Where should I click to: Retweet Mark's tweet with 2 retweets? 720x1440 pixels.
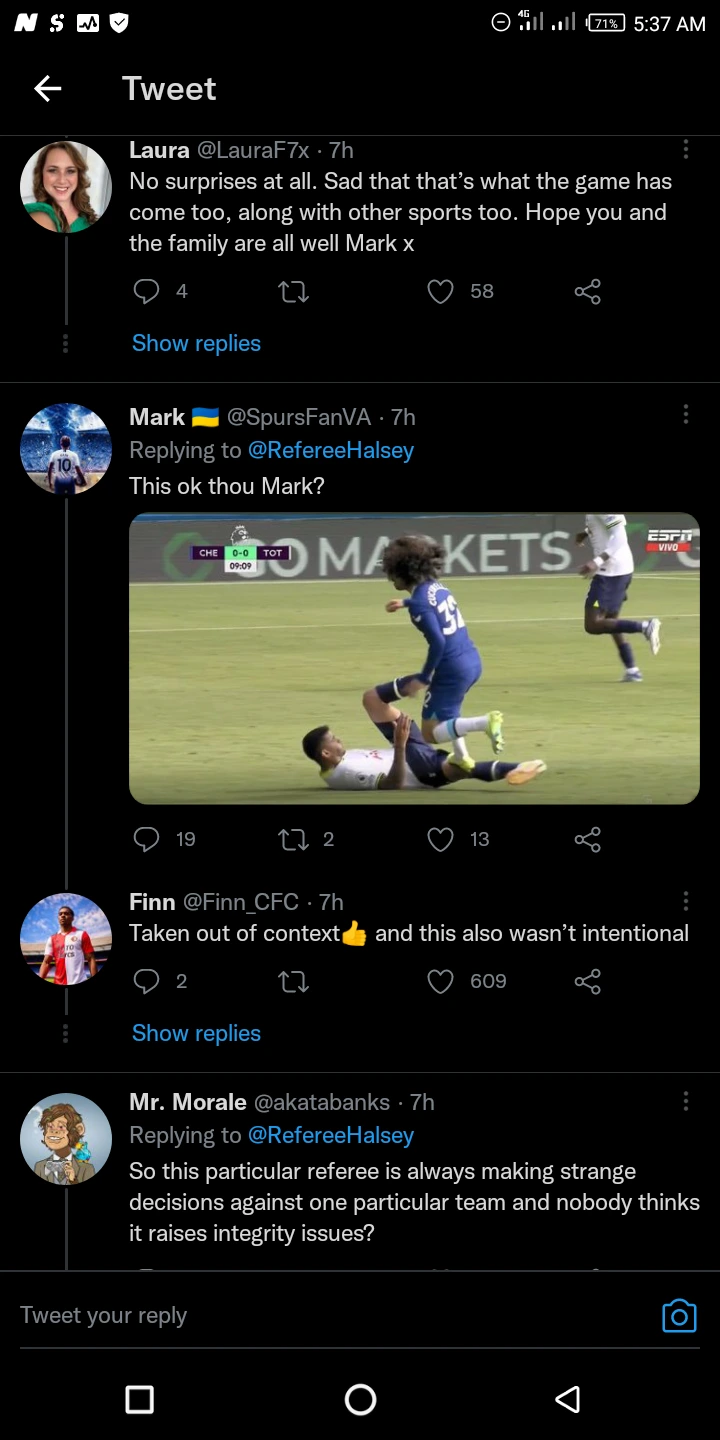click(x=293, y=839)
